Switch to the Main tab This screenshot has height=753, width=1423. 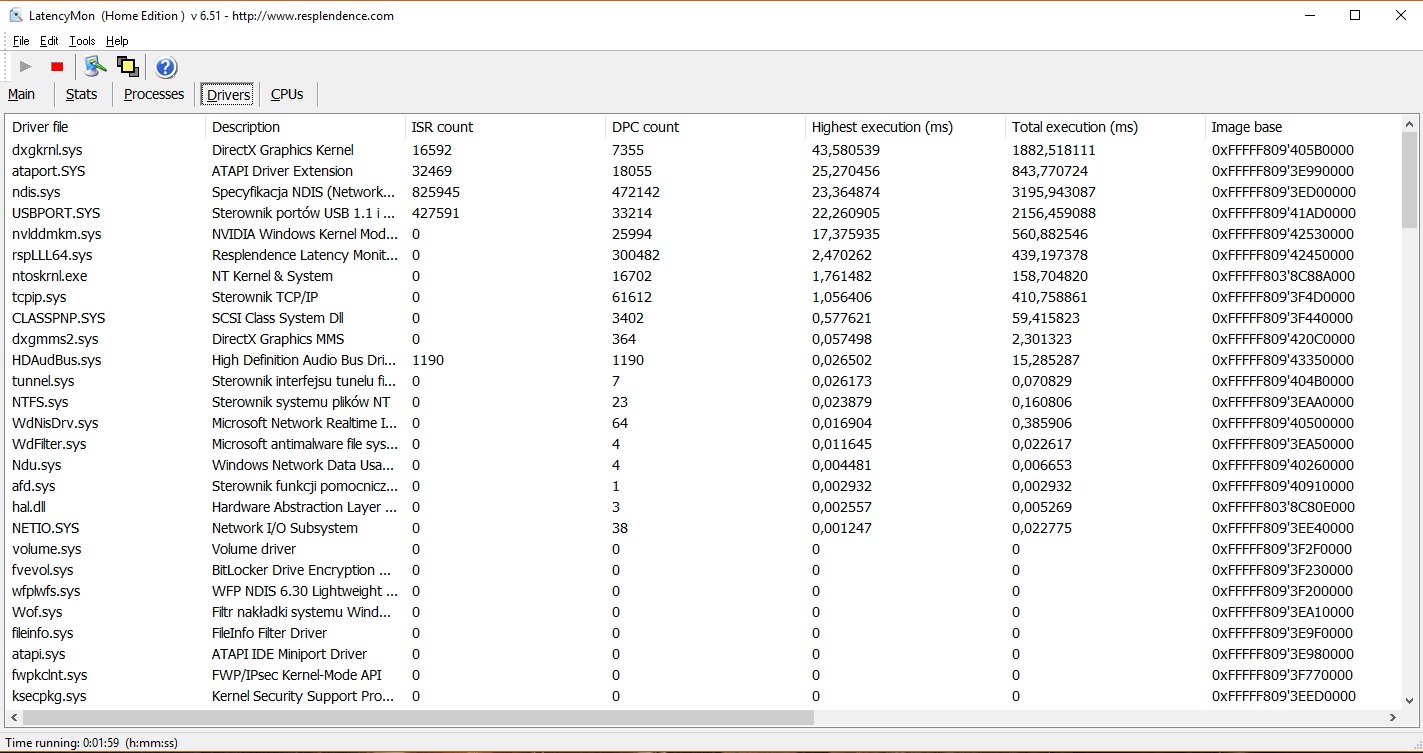(21, 94)
